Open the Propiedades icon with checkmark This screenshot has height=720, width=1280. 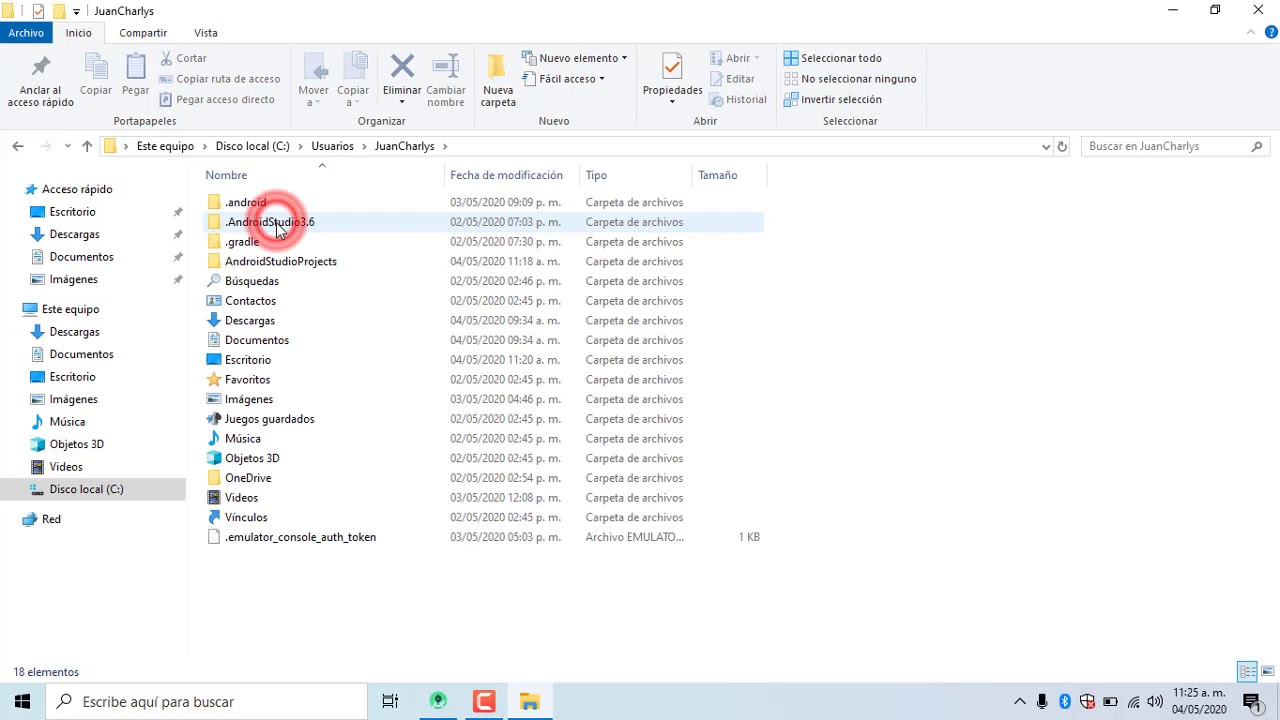(672, 67)
